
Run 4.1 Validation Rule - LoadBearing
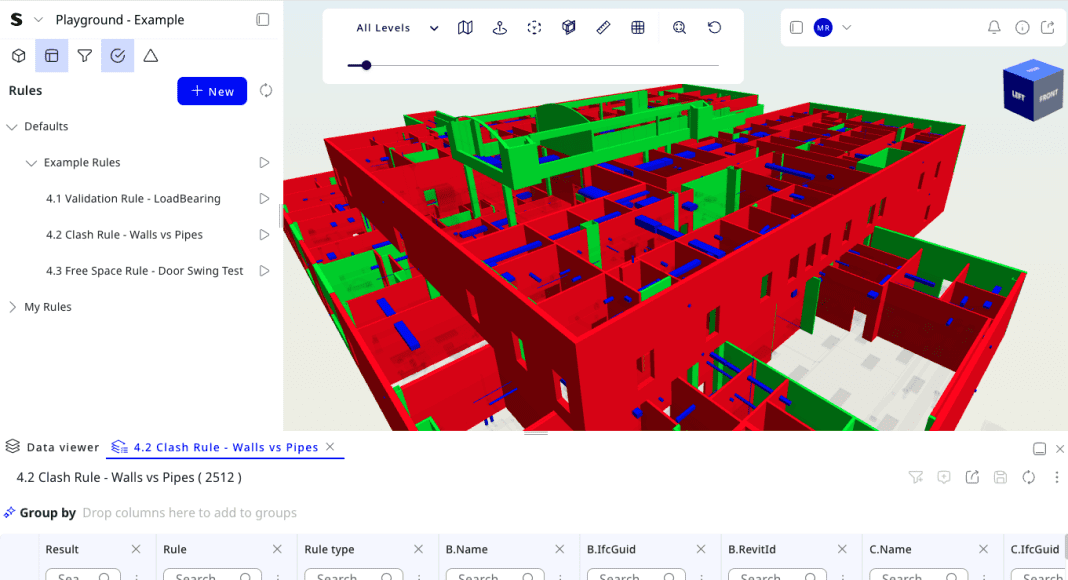click(264, 199)
